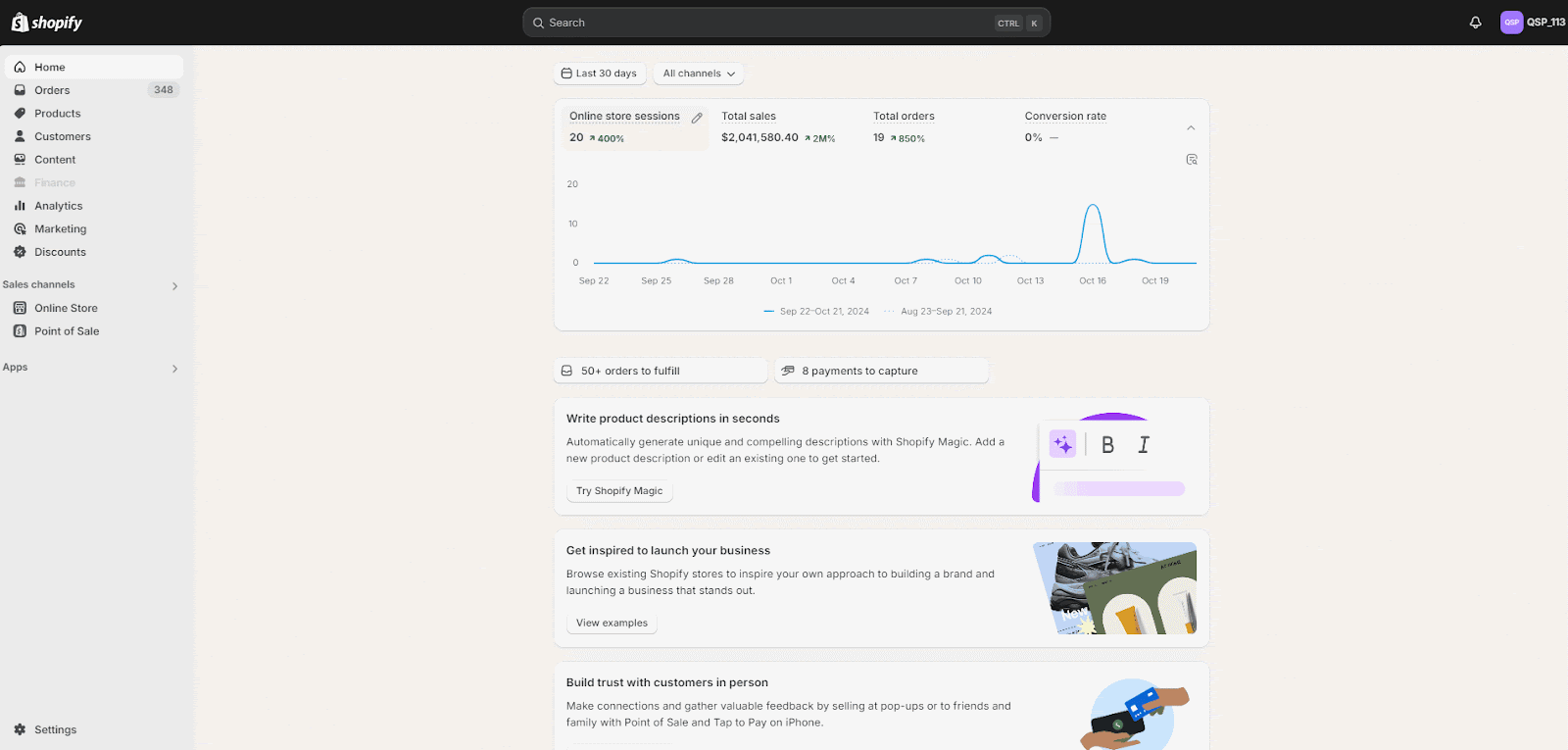Click Try Shopify Magic button
Viewport: 1568px width, 750px height.
(619, 491)
